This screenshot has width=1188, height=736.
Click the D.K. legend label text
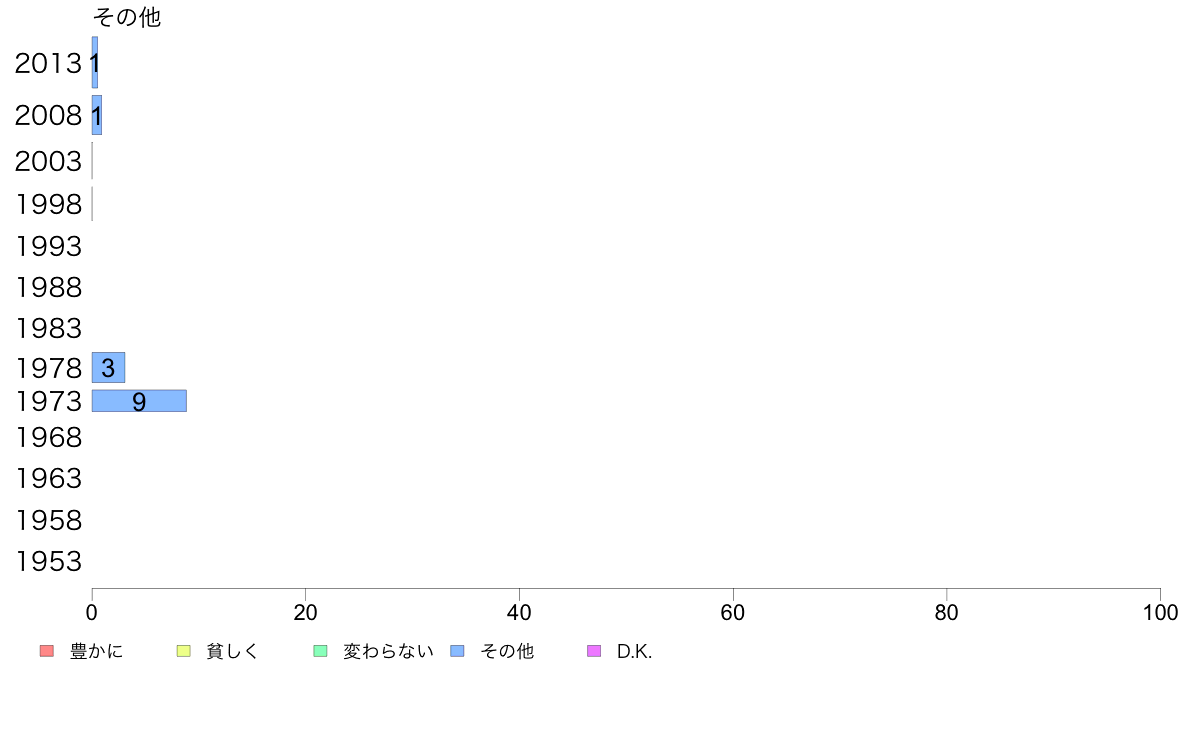(634, 651)
